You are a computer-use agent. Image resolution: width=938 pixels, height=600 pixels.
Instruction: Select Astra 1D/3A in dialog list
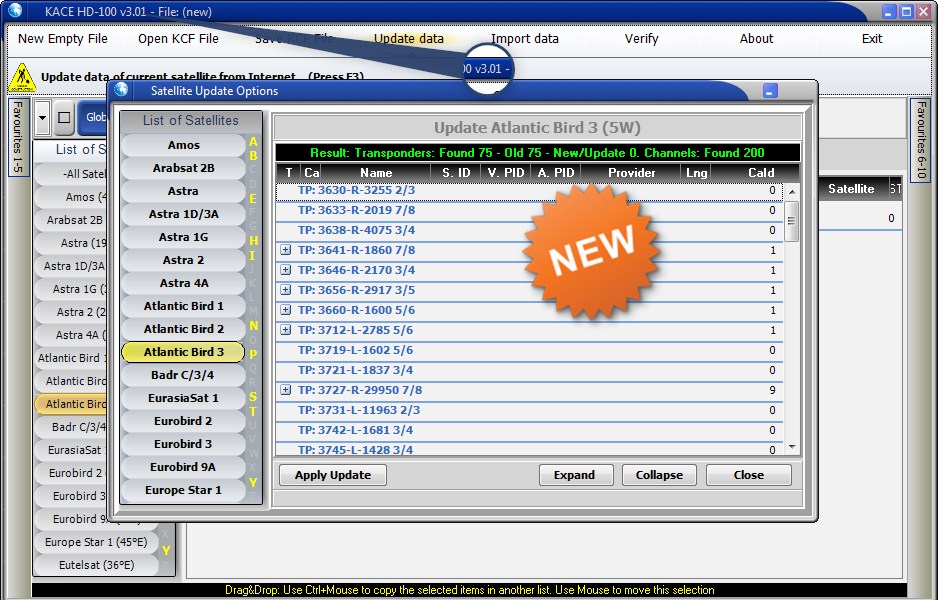pyautogui.click(x=184, y=214)
